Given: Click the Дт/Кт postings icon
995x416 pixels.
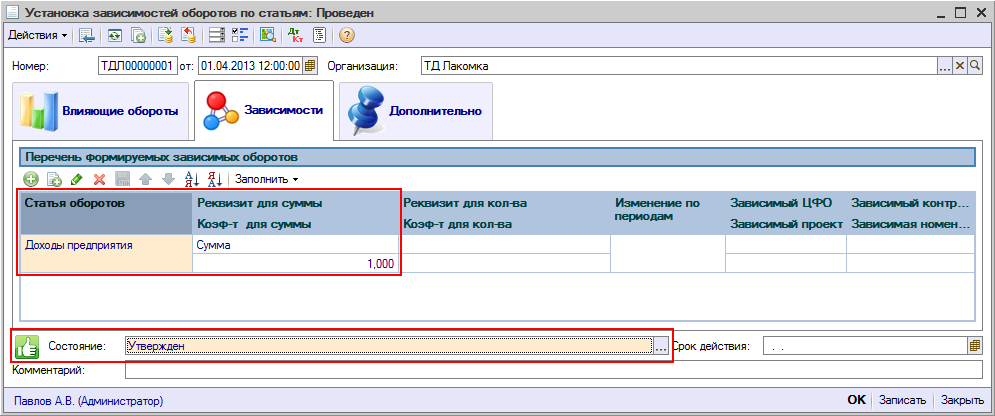Looking at the screenshot, I should pyautogui.click(x=295, y=35).
